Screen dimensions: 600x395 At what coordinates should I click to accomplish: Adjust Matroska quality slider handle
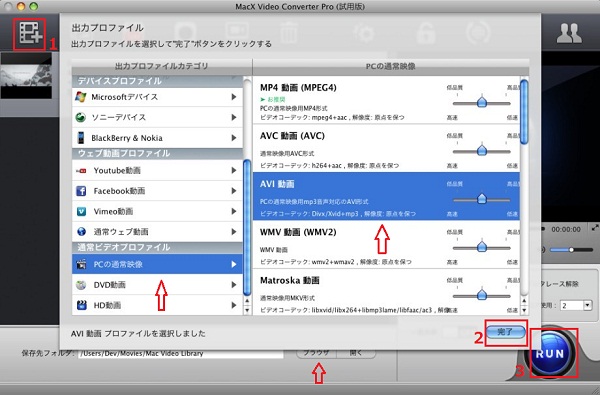(x=482, y=295)
